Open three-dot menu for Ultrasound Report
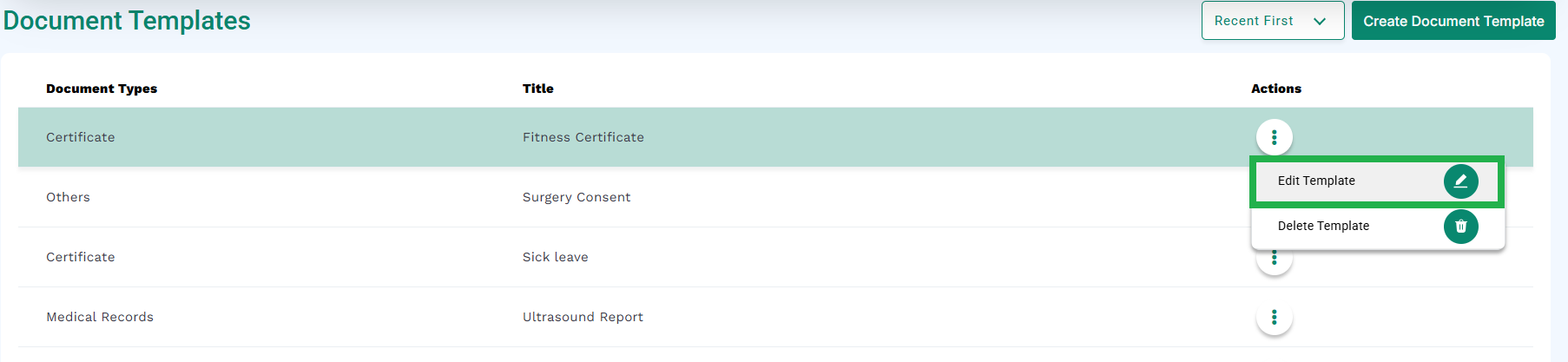This screenshot has height=362, width=1568. tap(1274, 317)
